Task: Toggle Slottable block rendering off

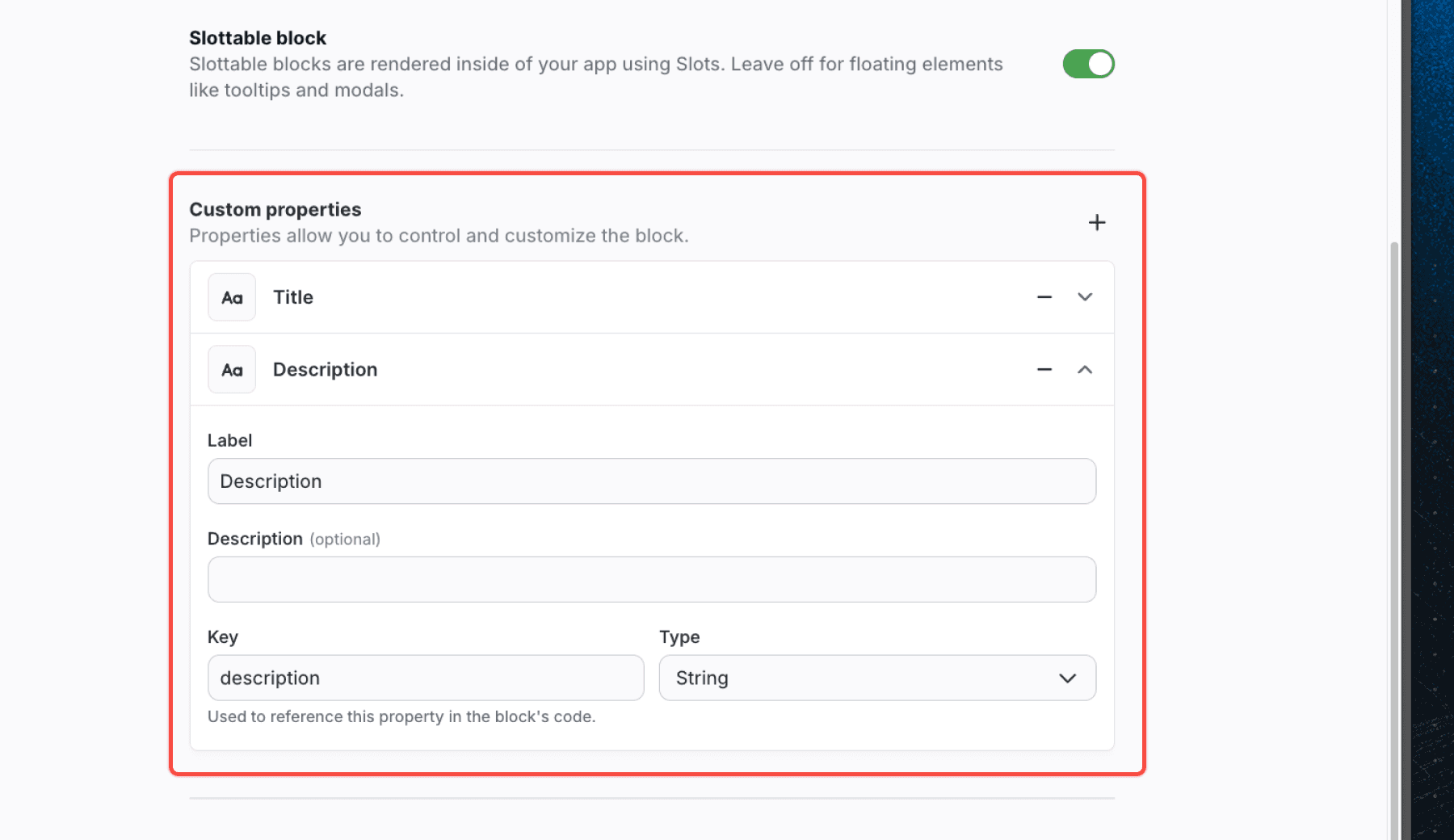Action: pyautogui.click(x=1088, y=64)
